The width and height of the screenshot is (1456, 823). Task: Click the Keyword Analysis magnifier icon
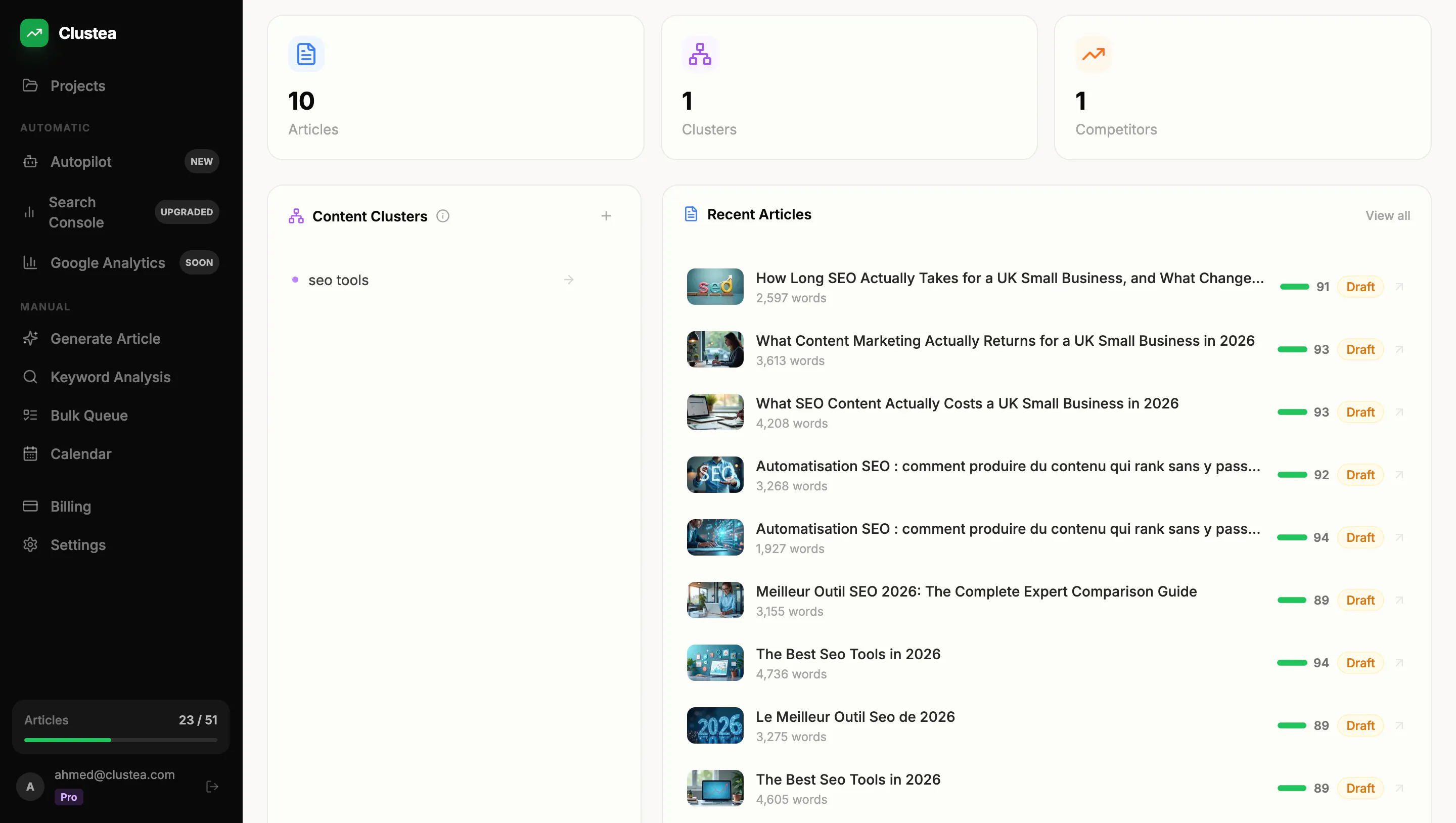(30, 377)
